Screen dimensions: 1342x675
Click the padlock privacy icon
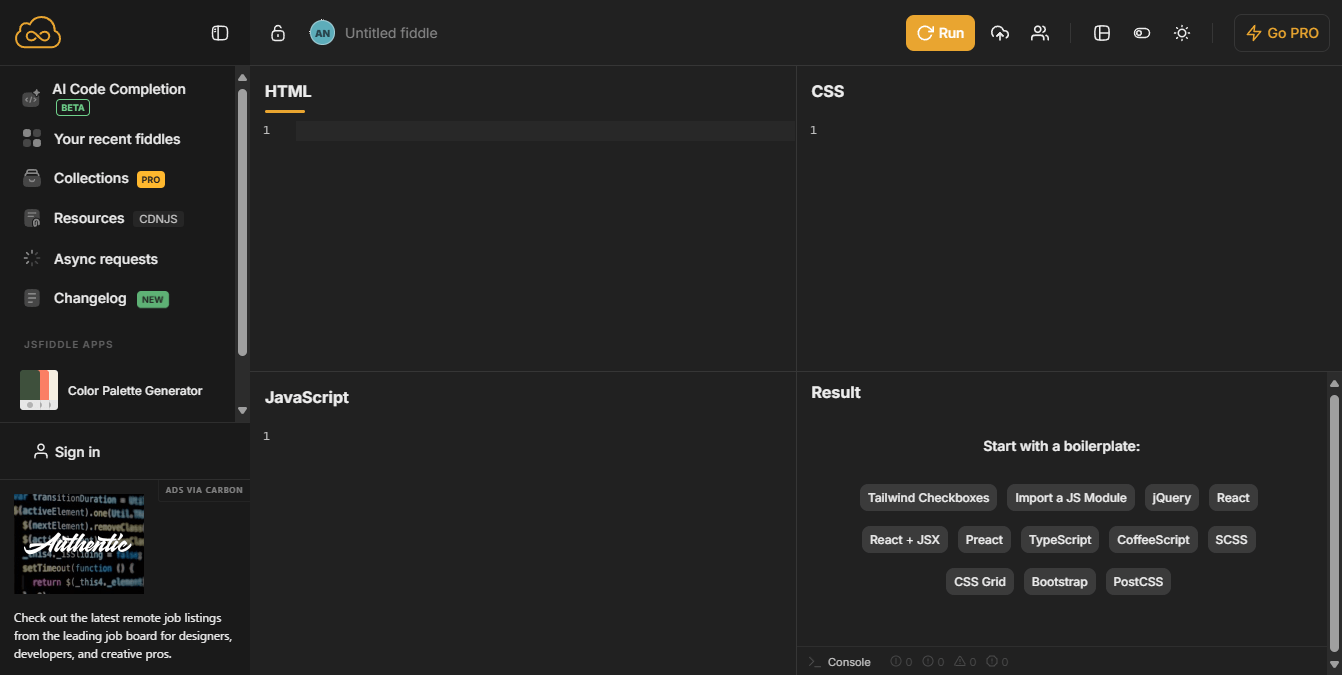tap(278, 33)
